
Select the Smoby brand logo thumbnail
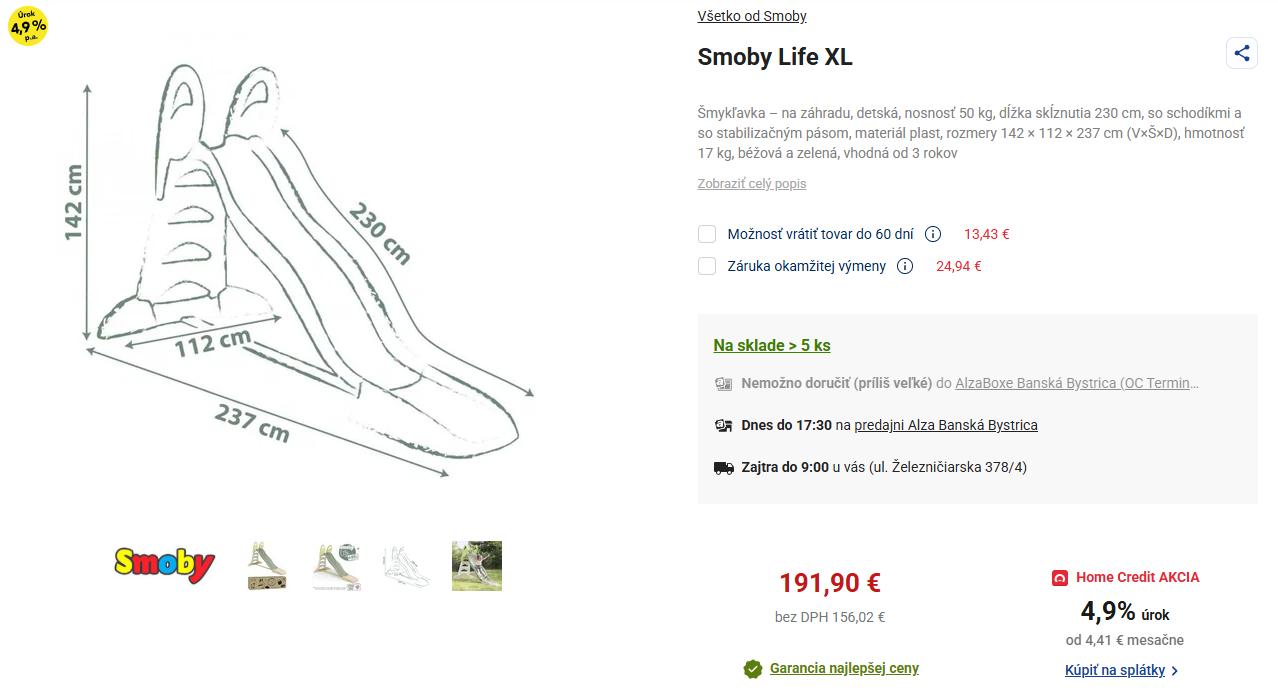164,566
